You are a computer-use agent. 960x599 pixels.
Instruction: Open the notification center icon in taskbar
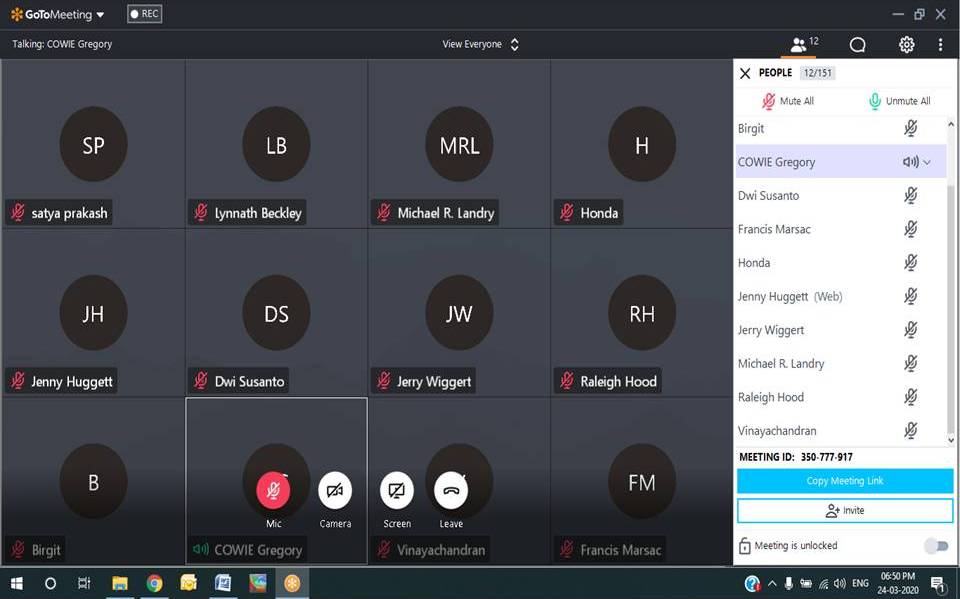[937, 584]
